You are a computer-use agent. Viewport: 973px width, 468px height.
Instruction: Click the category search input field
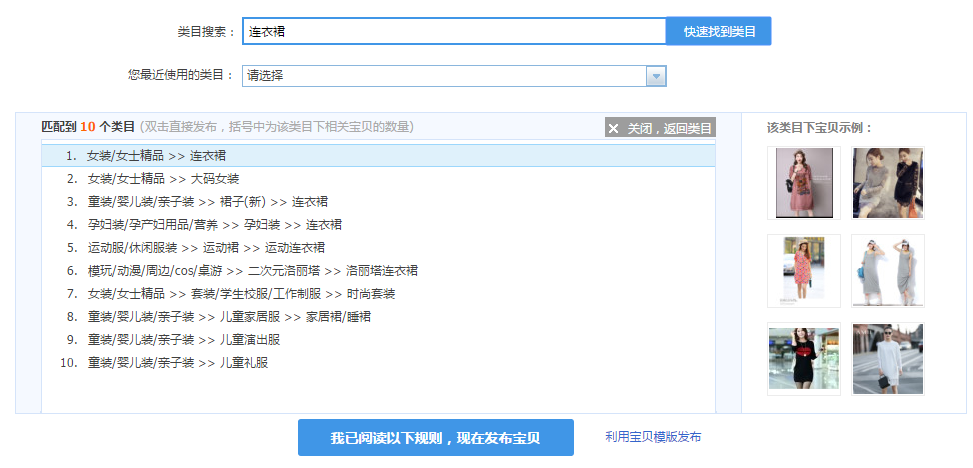(453, 32)
